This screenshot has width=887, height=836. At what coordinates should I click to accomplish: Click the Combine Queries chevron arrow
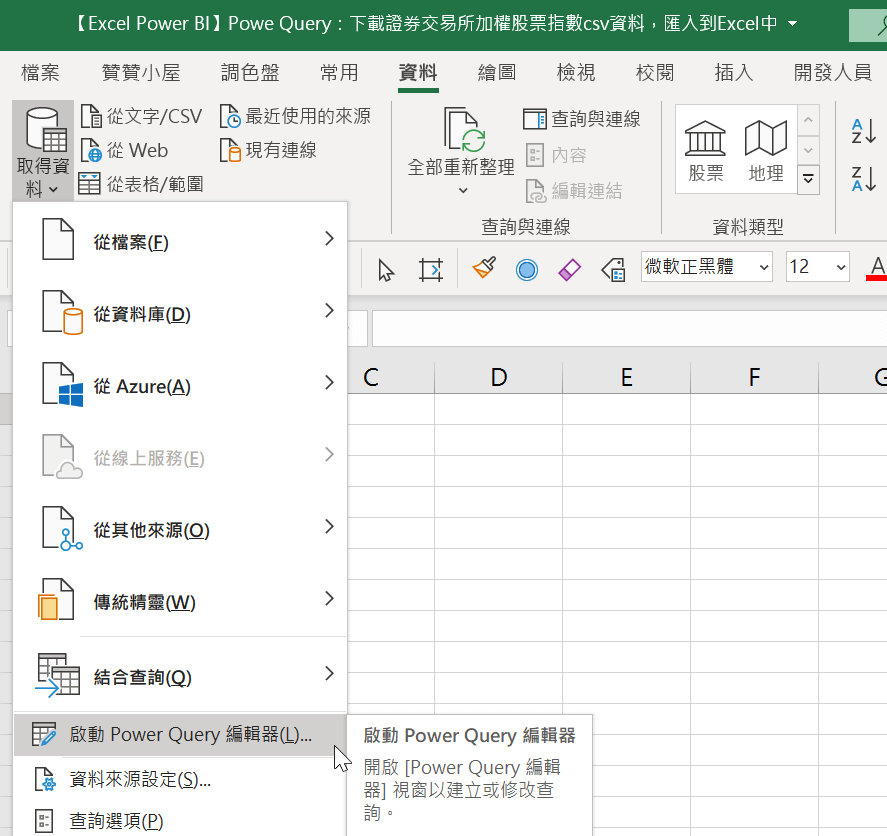click(329, 673)
